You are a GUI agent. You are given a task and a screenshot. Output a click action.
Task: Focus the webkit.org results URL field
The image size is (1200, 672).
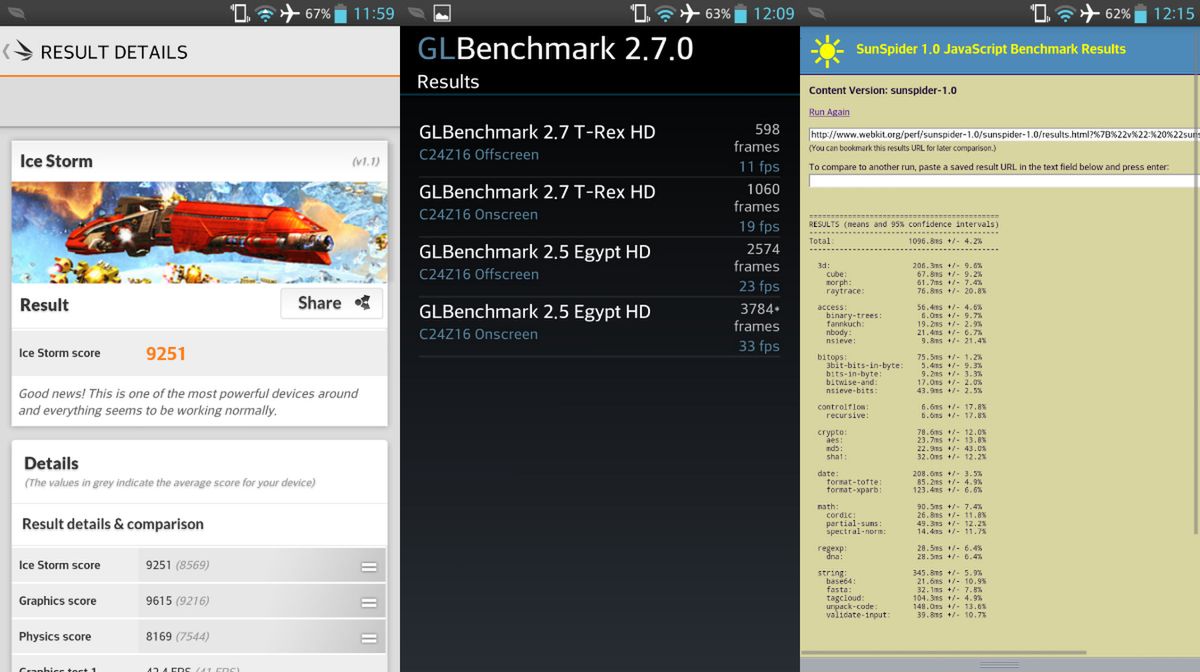1004,134
